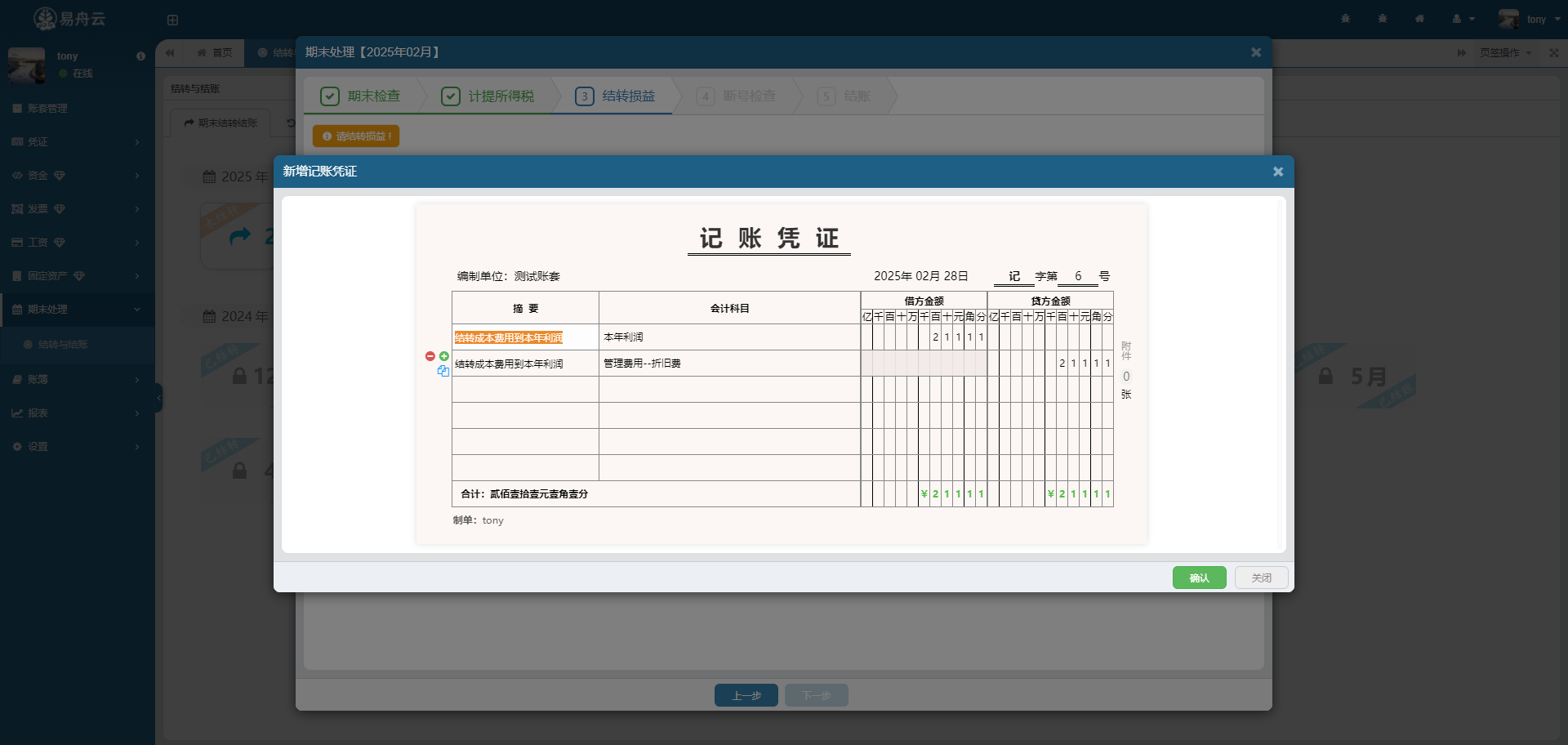
Task: Expand the 报表 sidebar menu
Action: 78,413
